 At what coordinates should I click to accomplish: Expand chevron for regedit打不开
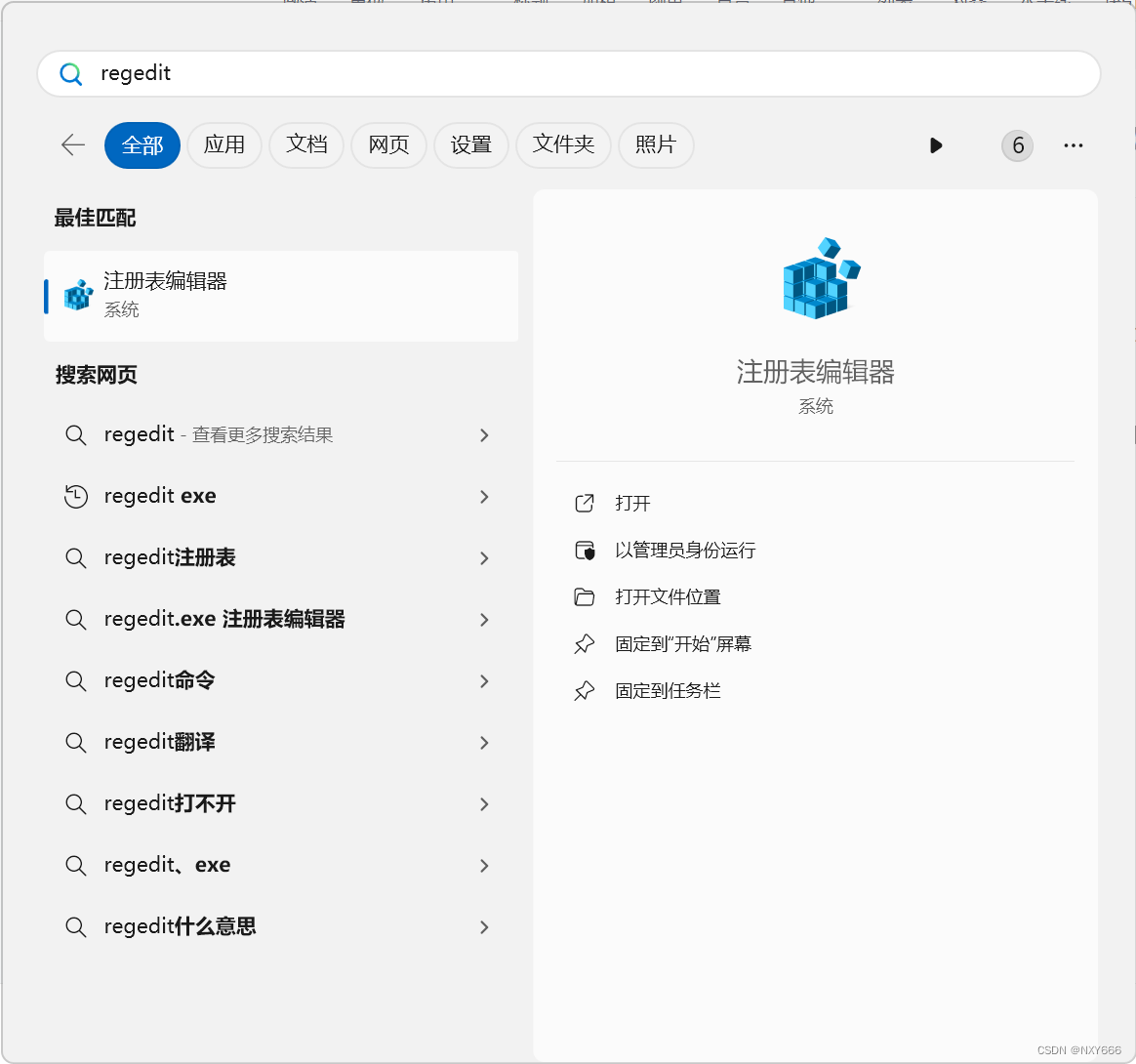coord(484,804)
